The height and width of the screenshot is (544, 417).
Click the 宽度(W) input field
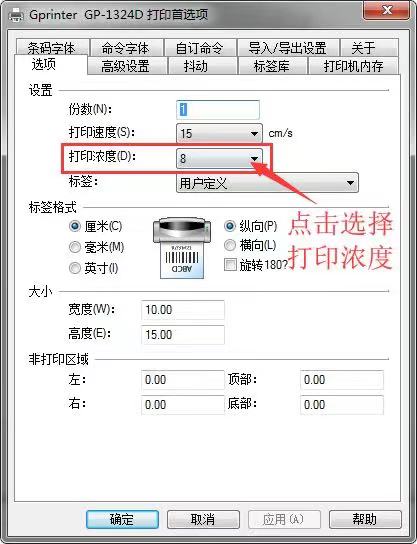(183, 310)
